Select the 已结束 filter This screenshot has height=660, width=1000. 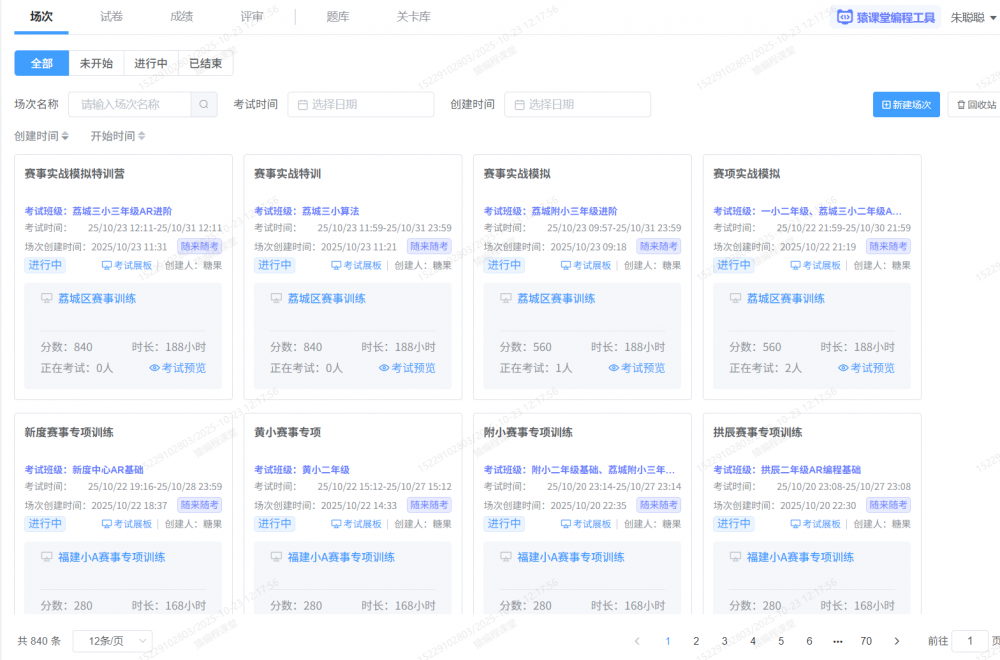(x=205, y=63)
